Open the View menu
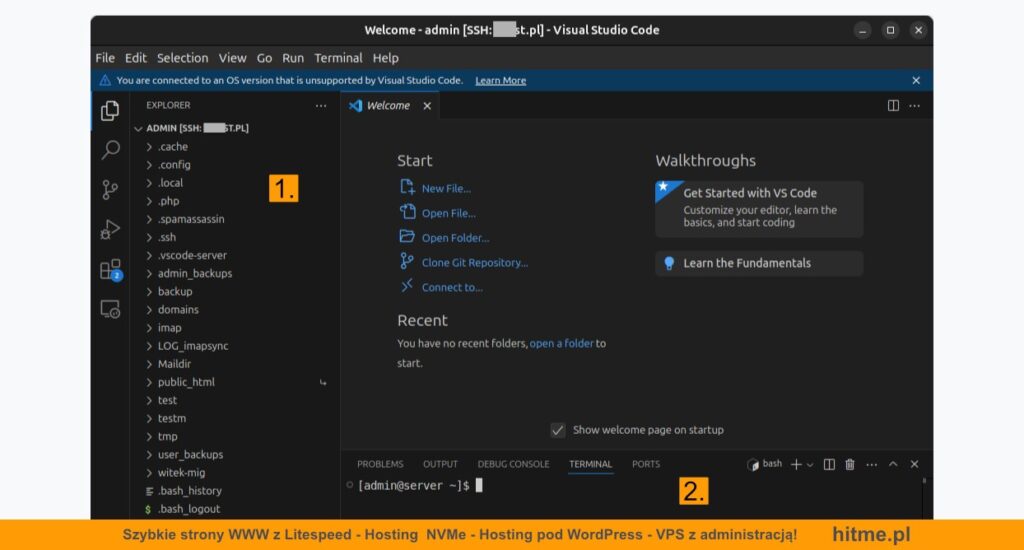 [232, 58]
